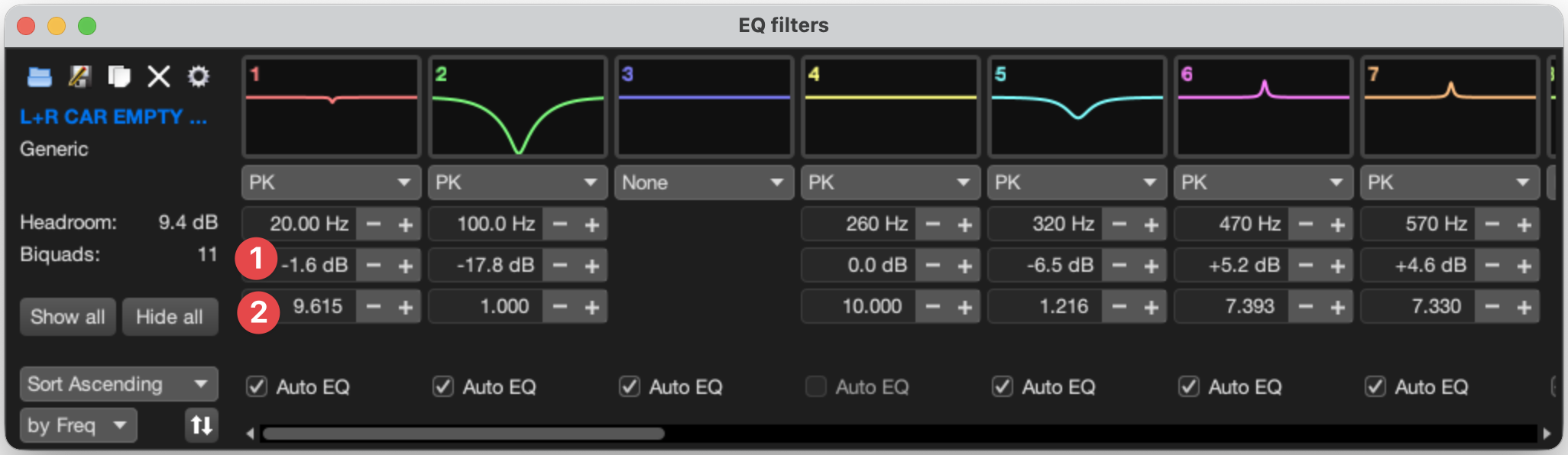The height and width of the screenshot is (455, 1568).
Task: Toggle Auto EQ checkbox for filter 6
Action: click(x=1189, y=387)
